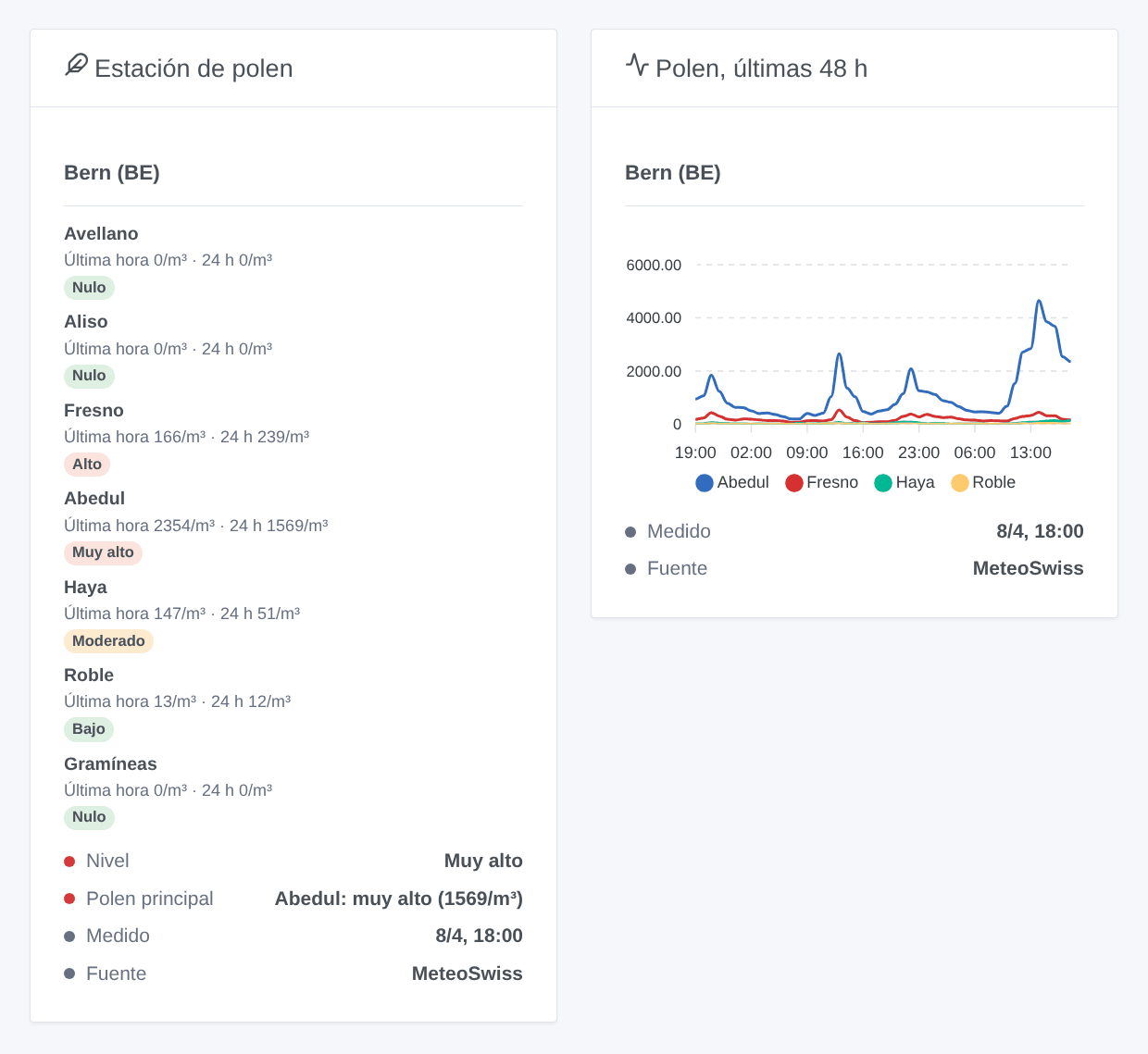Click the feather icon beside Estación de polen
The width and height of the screenshot is (1148, 1054).
coord(76,65)
